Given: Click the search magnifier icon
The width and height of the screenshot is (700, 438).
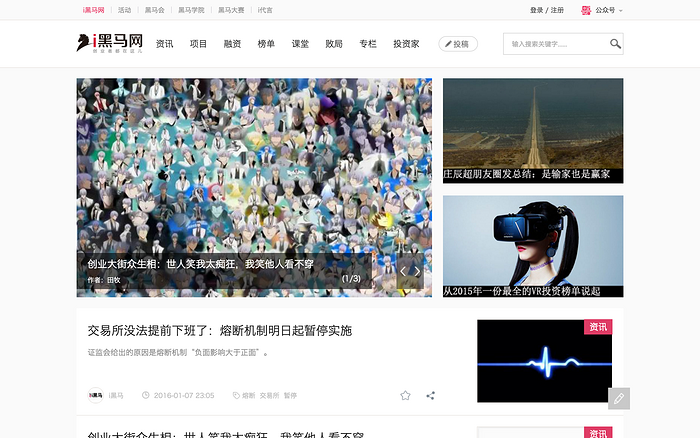Looking at the screenshot, I should (615, 44).
